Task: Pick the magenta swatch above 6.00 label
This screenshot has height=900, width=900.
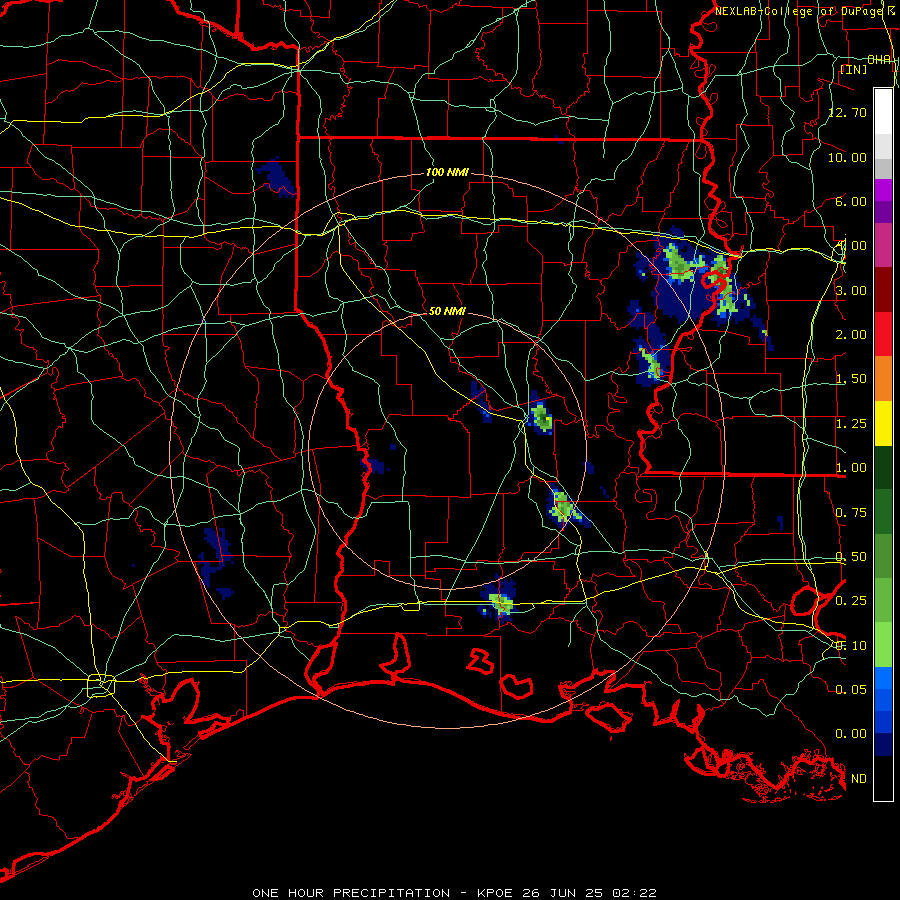Action: (883, 189)
